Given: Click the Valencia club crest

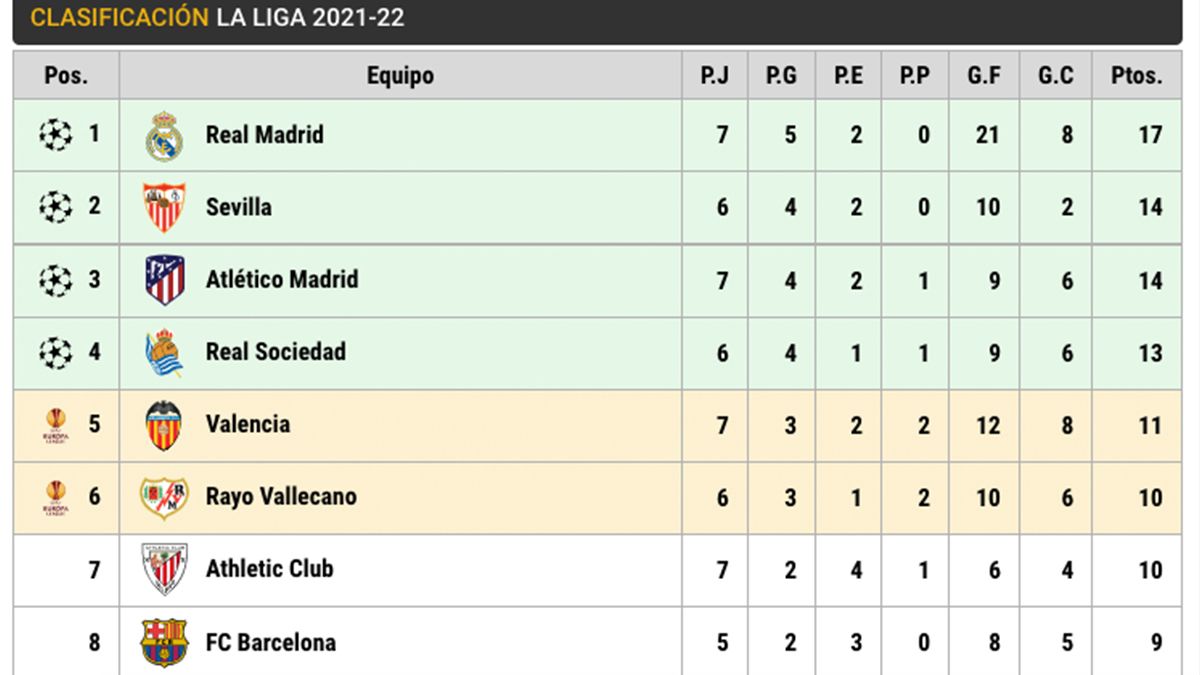Looking at the screenshot, I should (x=164, y=425).
